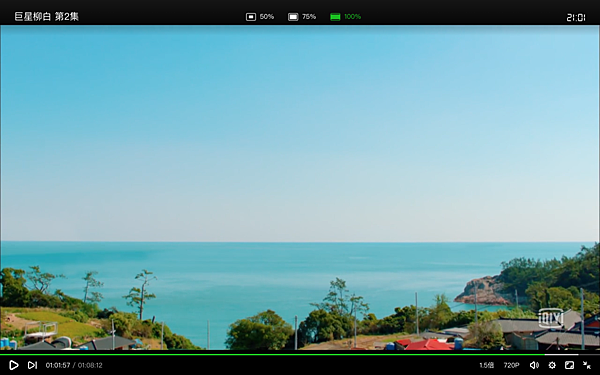
Task: Click the 巨星柳白 第2集 title
Action: click(x=47, y=16)
